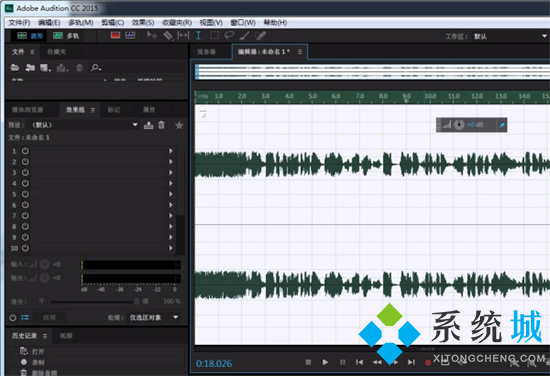Click the New File icon

(x=45, y=68)
